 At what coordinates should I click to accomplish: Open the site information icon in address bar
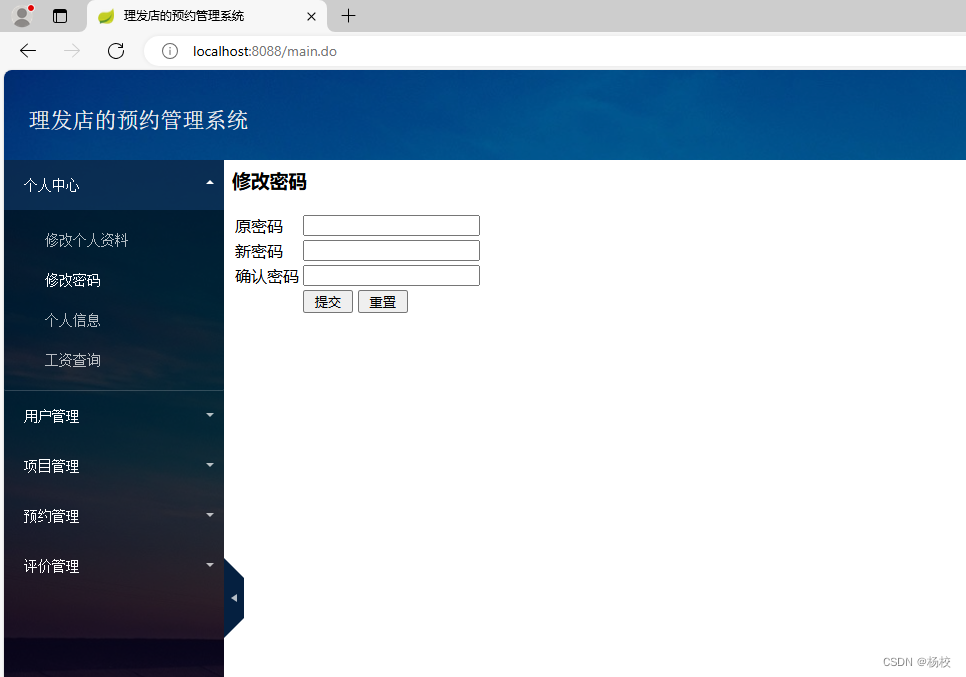click(170, 51)
